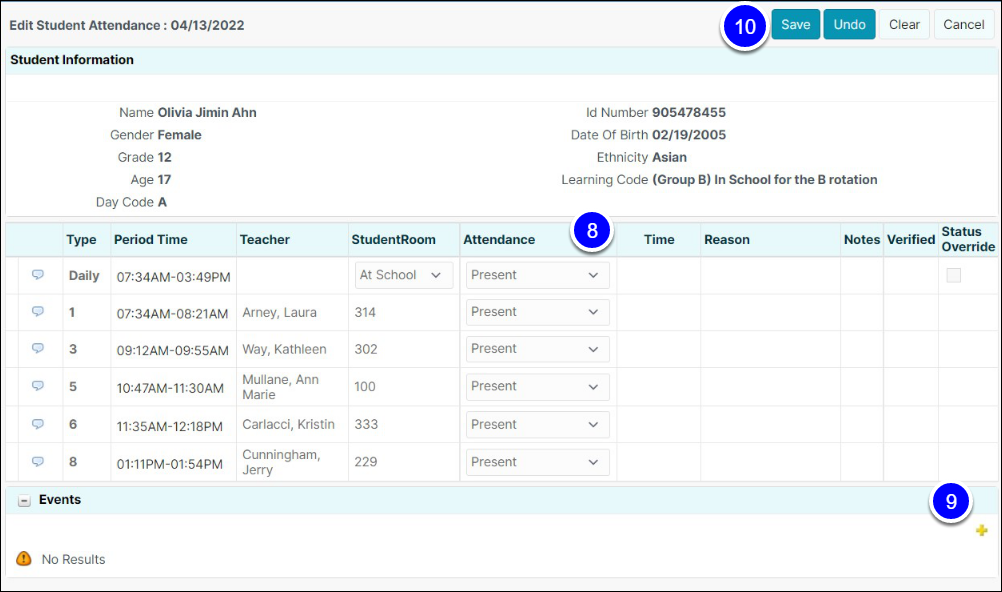This screenshot has width=1002, height=592.
Task: Click the 07:34AM-03:49PM period time cell
Action: [173, 277]
